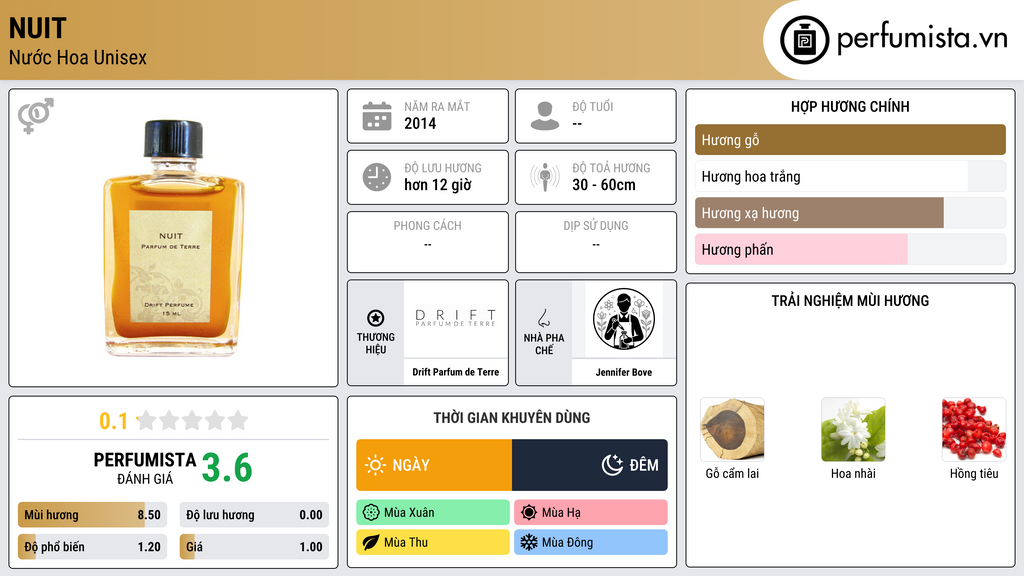
Task: Select the Độ lưu hương 0.00 score bar
Action: point(254,515)
